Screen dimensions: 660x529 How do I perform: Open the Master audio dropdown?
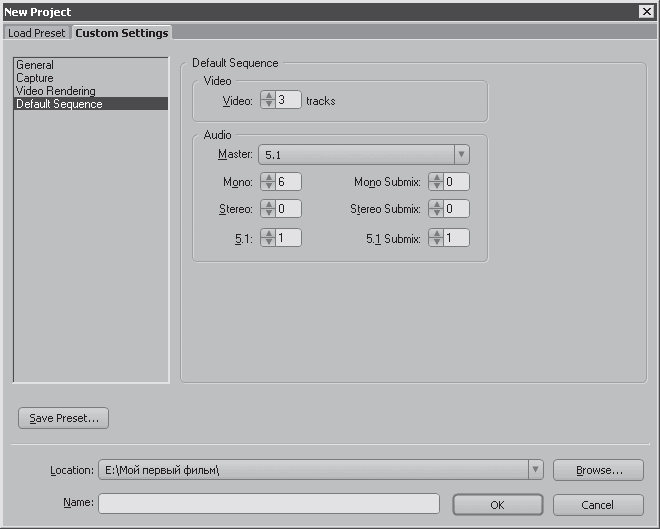[x=364, y=154]
